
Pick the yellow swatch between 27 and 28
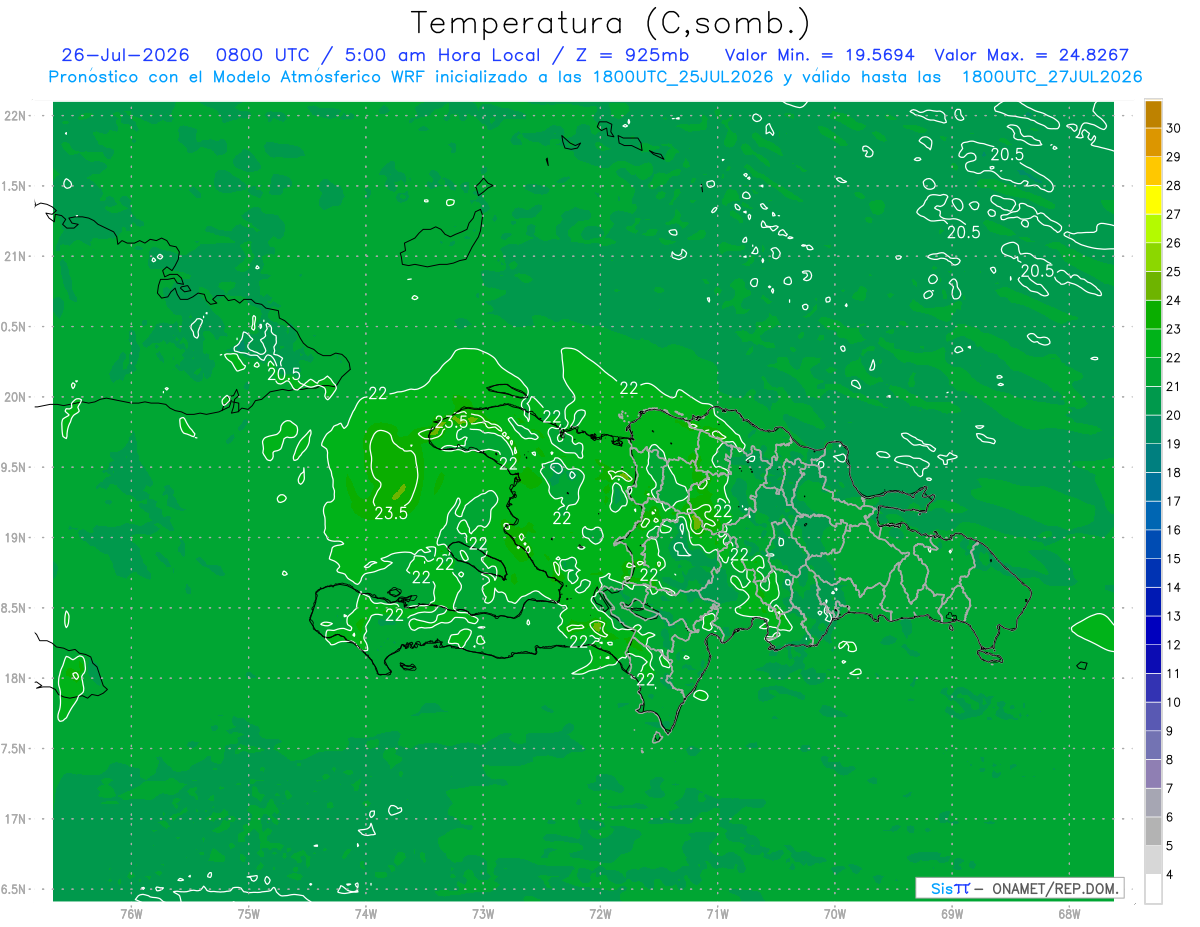(x=1153, y=200)
